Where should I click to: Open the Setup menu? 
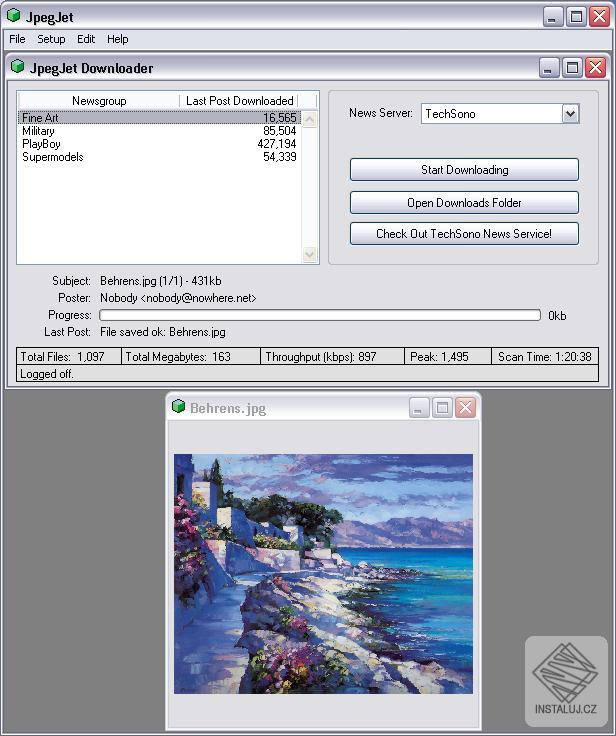(51, 39)
